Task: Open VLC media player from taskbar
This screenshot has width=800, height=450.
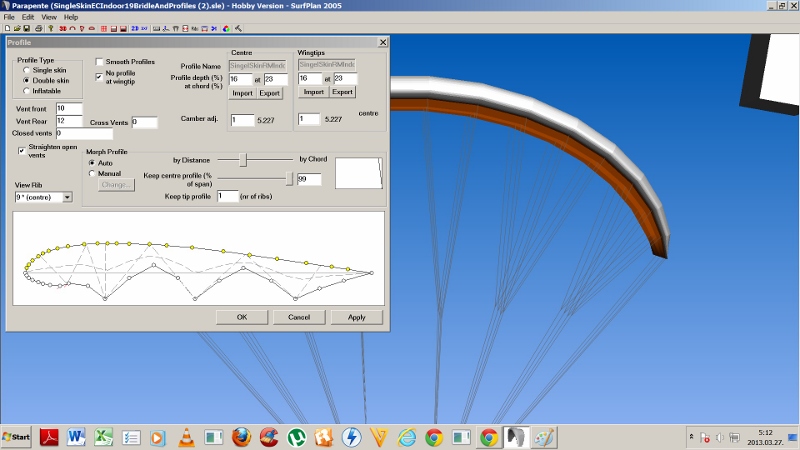Action: [x=185, y=437]
